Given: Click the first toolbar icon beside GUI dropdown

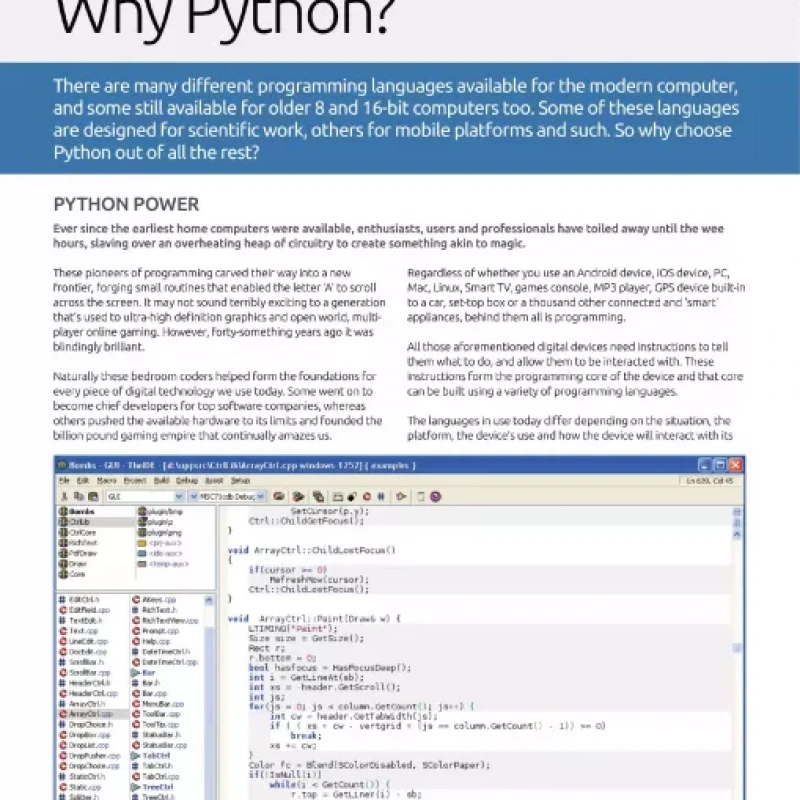Looking at the screenshot, I should 64,496.
